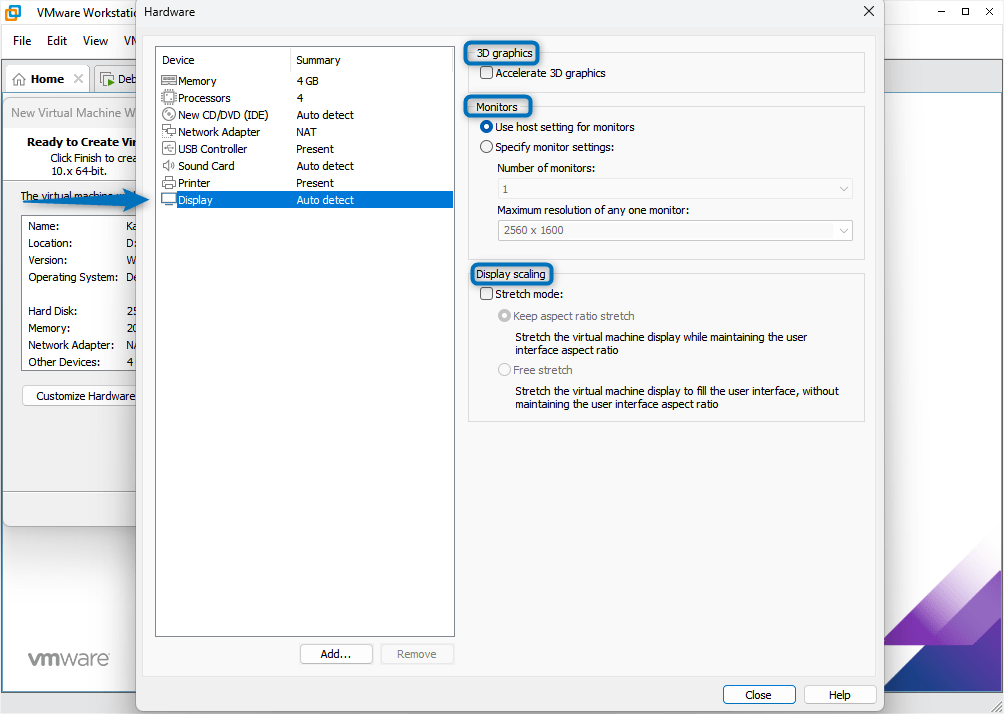1004x714 pixels.
Task: Click the Help button
Action: pyautogui.click(x=839, y=694)
